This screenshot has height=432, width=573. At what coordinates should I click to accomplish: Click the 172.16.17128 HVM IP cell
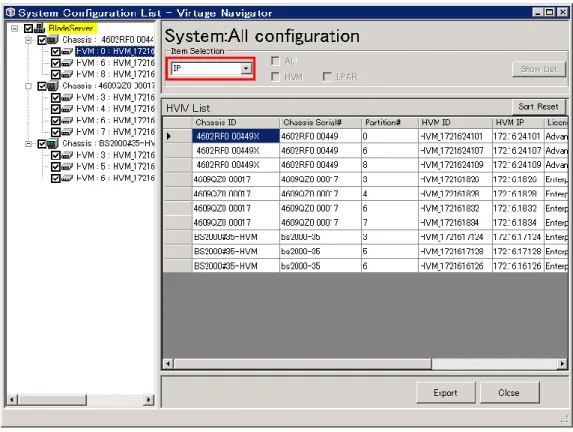(x=518, y=251)
